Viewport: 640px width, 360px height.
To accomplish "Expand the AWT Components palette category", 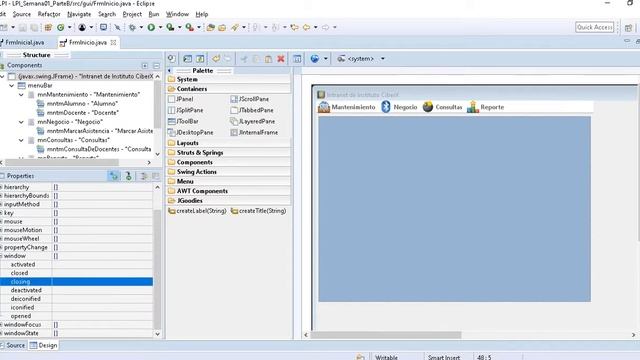I will (229, 191).
